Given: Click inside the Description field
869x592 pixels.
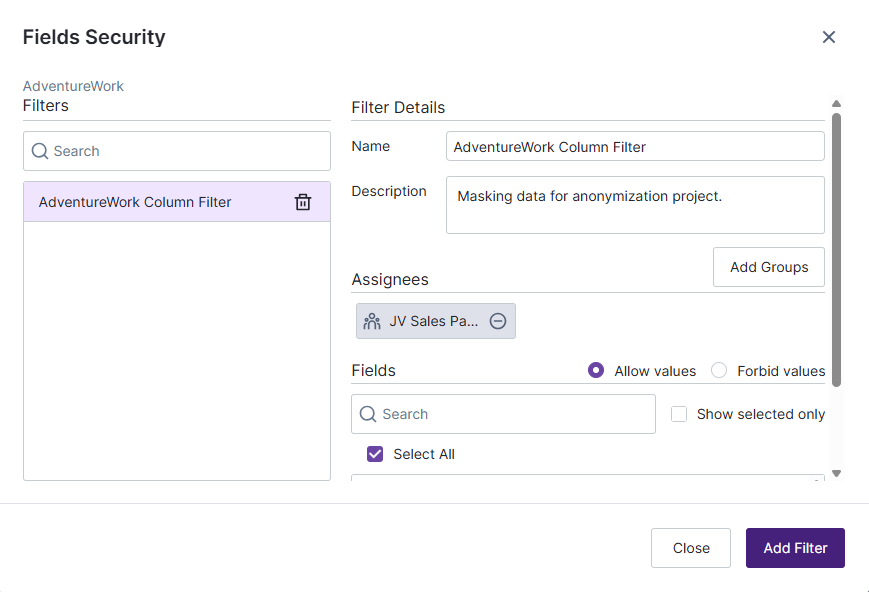Looking at the screenshot, I should point(634,204).
